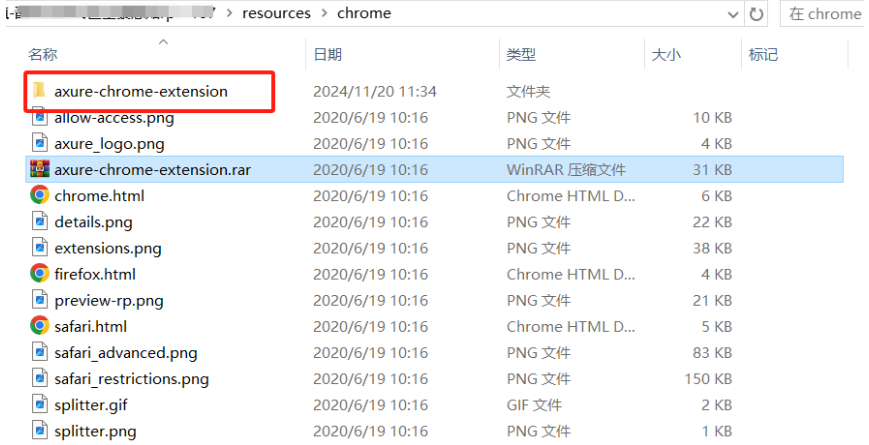The width and height of the screenshot is (869, 445).
Task: Refresh the current folder view
Action: tap(756, 14)
